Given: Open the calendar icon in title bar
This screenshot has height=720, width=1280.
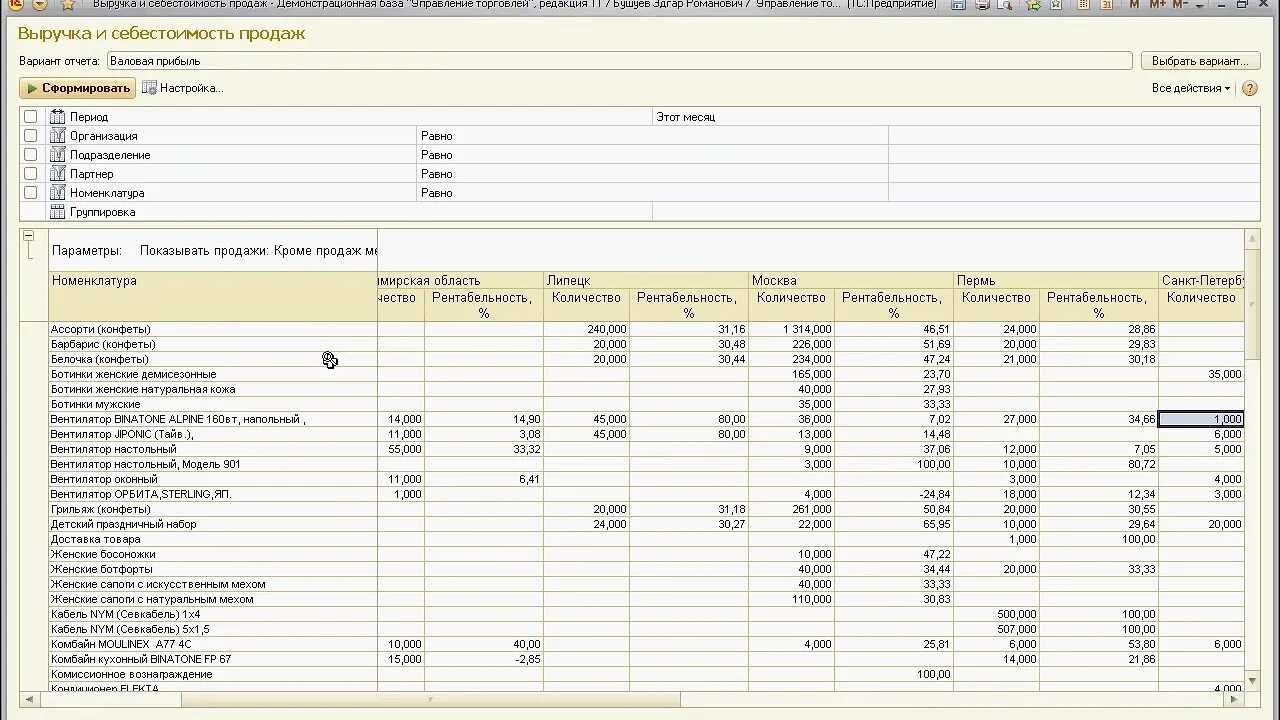Looking at the screenshot, I should pyautogui.click(x=1105, y=5).
